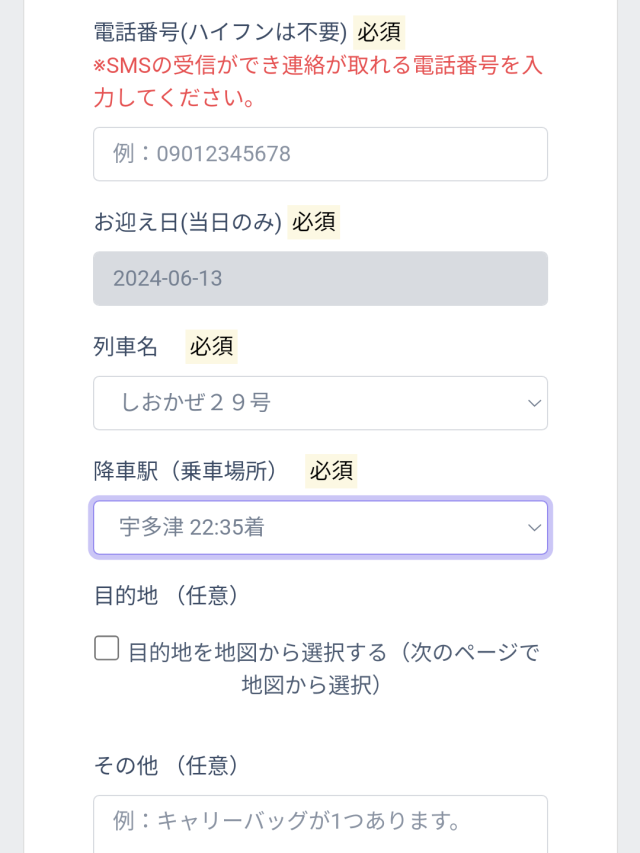The height and width of the screenshot is (853, 640).
Task: Click the red SMS notice text
Action: tap(318, 83)
